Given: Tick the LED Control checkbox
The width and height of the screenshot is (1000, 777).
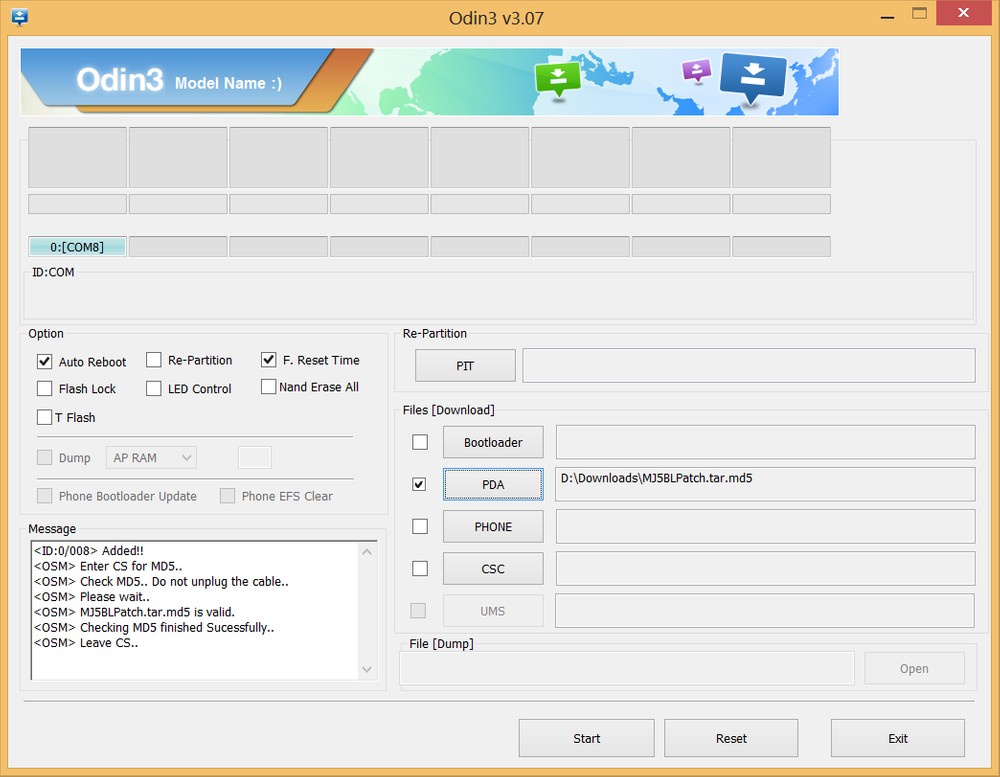Looking at the screenshot, I should (x=154, y=389).
